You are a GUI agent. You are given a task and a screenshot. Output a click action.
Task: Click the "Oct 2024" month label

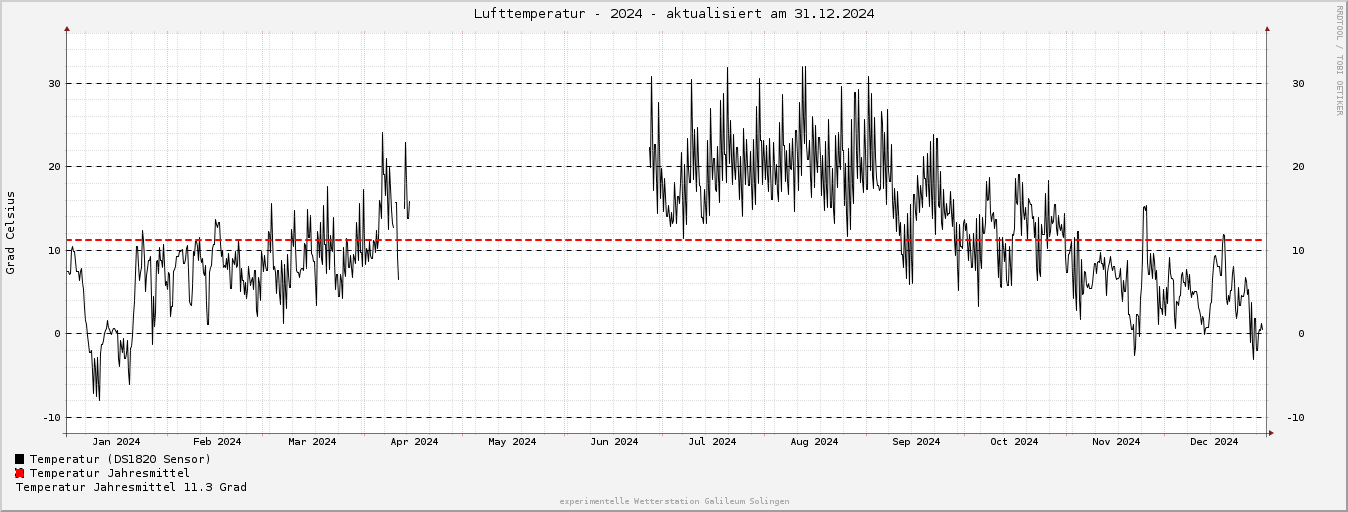pyautogui.click(x=1014, y=441)
